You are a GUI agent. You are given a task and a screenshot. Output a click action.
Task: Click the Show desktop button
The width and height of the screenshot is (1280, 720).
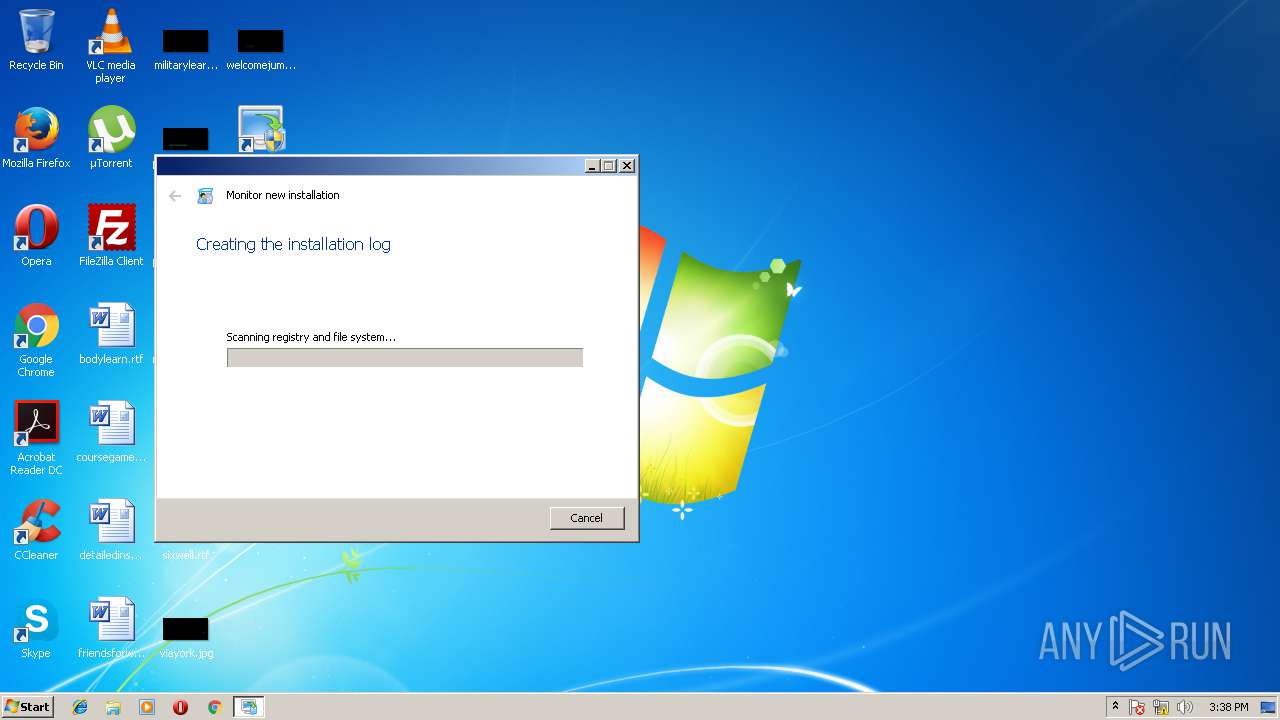point(1270,707)
